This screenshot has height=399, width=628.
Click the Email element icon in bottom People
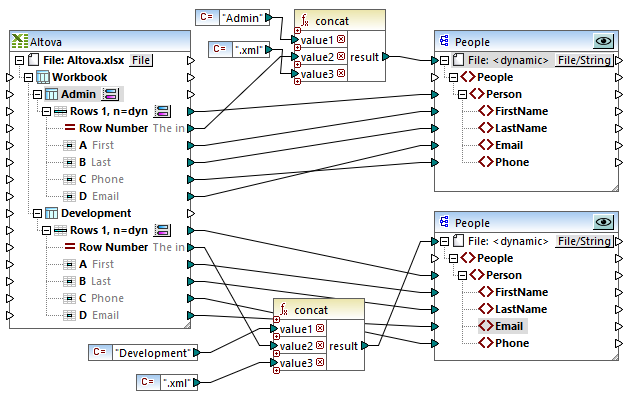(486, 326)
